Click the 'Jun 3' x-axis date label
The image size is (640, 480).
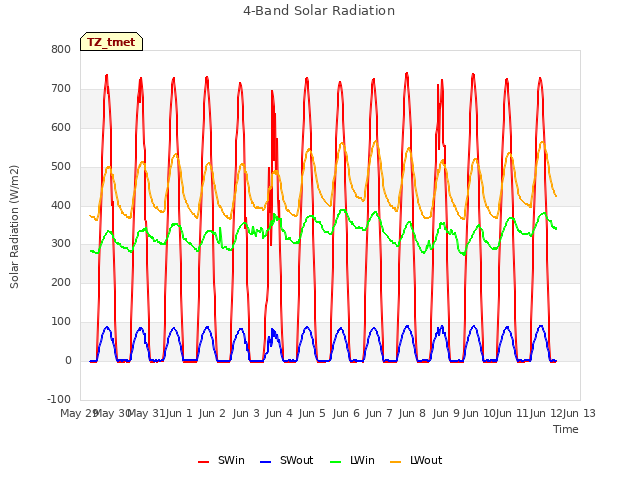click(246, 413)
